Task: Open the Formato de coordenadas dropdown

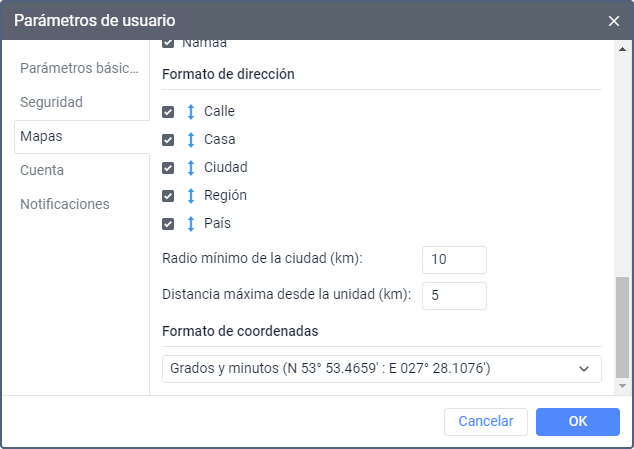Action: coord(381,369)
